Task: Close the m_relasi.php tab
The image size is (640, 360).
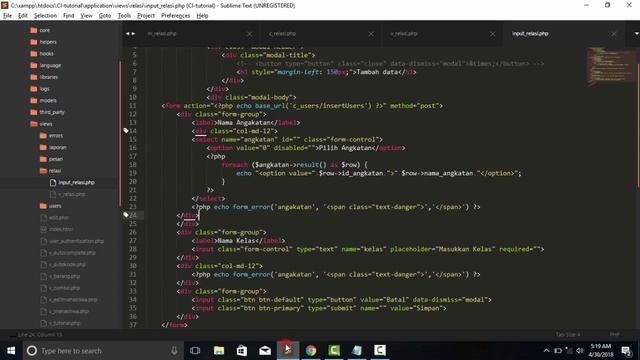Action: pyautogui.click(x=249, y=34)
